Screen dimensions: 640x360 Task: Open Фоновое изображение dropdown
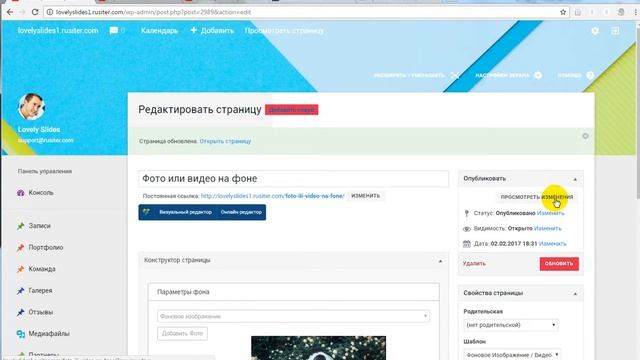point(293,316)
